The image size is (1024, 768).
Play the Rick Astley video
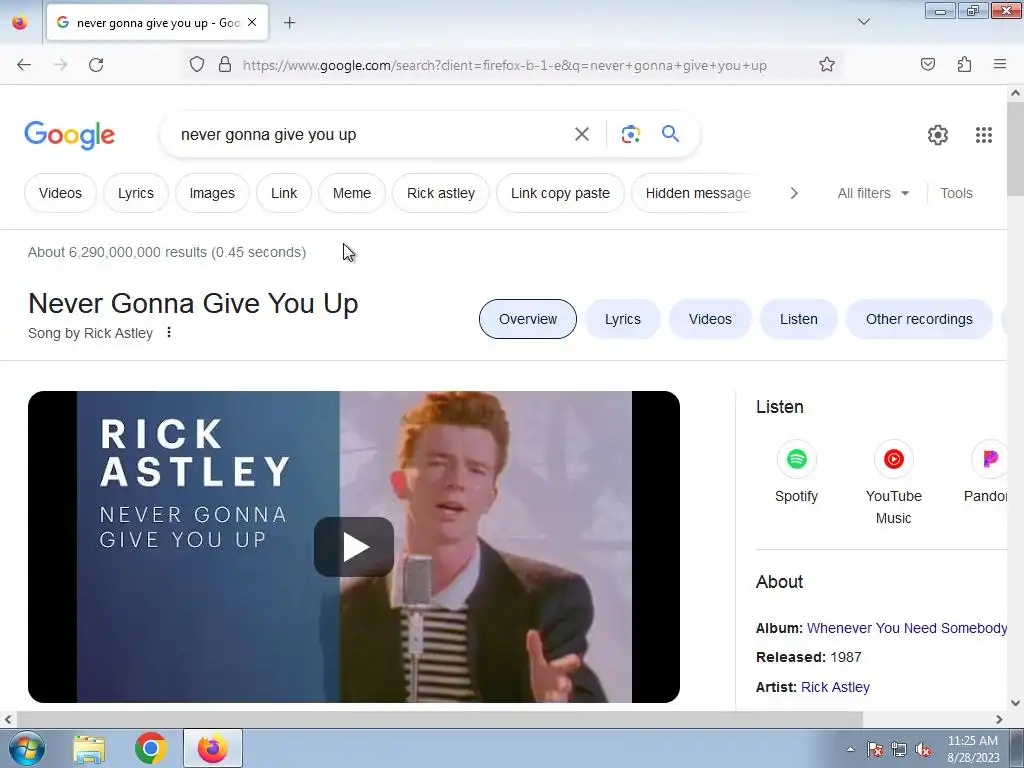(354, 547)
